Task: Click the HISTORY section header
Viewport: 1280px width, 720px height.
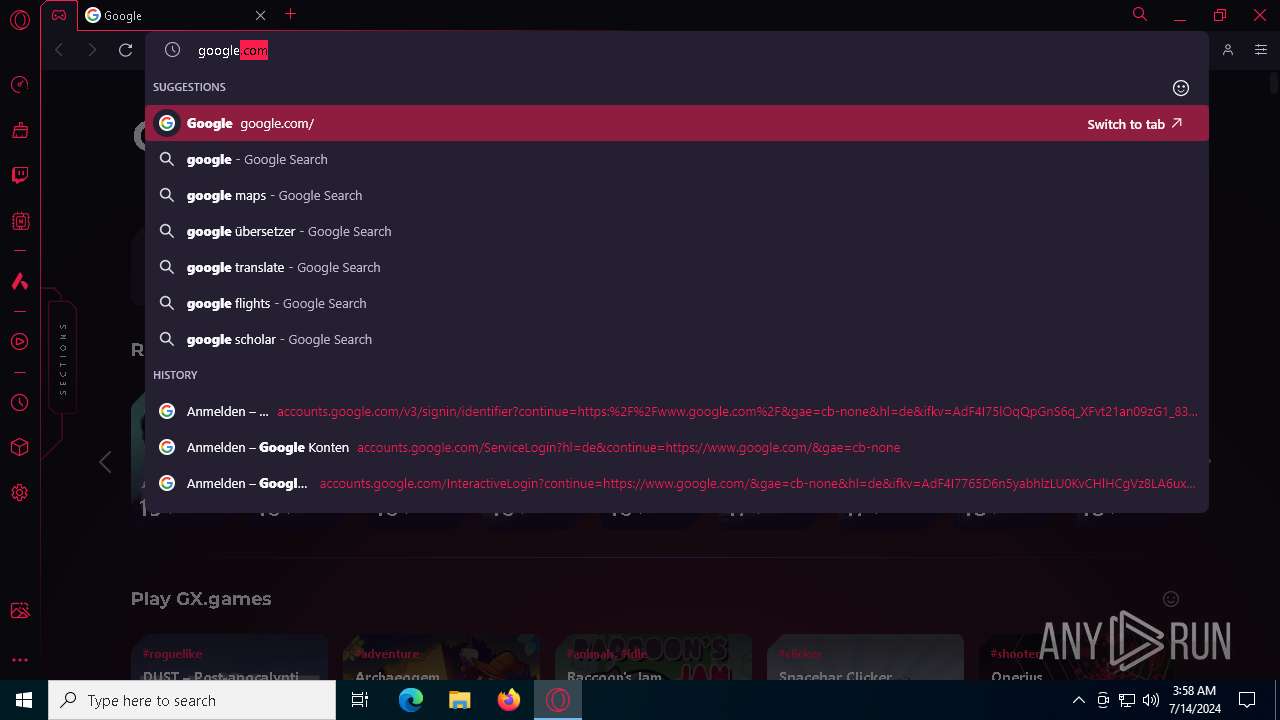Action: click(x=175, y=375)
